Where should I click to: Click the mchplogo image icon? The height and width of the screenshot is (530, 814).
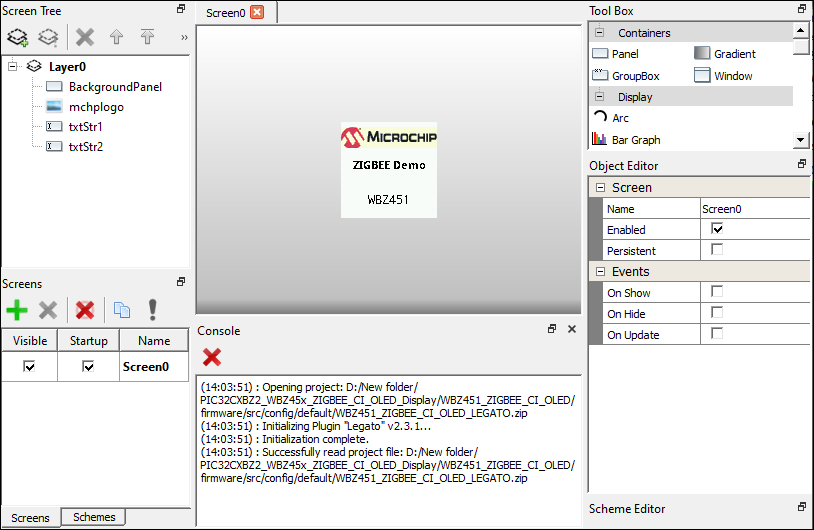(54, 106)
